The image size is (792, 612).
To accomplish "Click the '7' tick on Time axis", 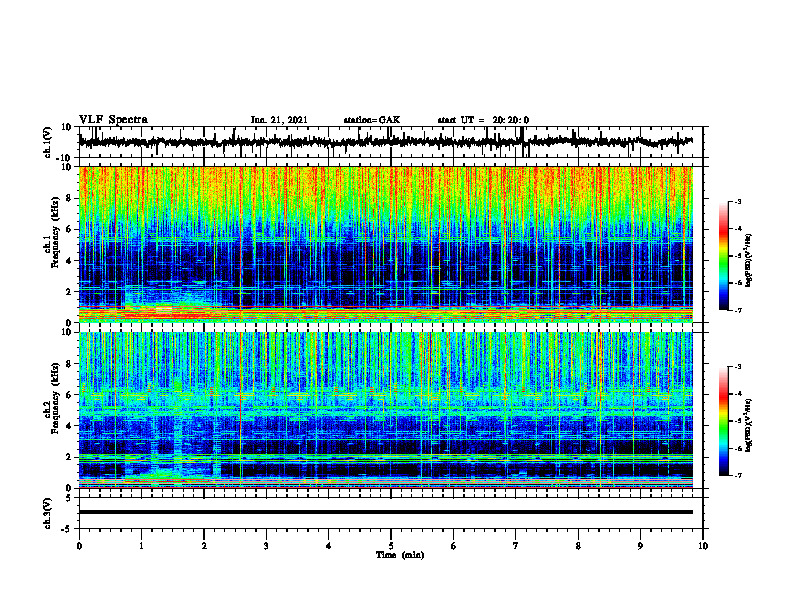I will point(516,546).
